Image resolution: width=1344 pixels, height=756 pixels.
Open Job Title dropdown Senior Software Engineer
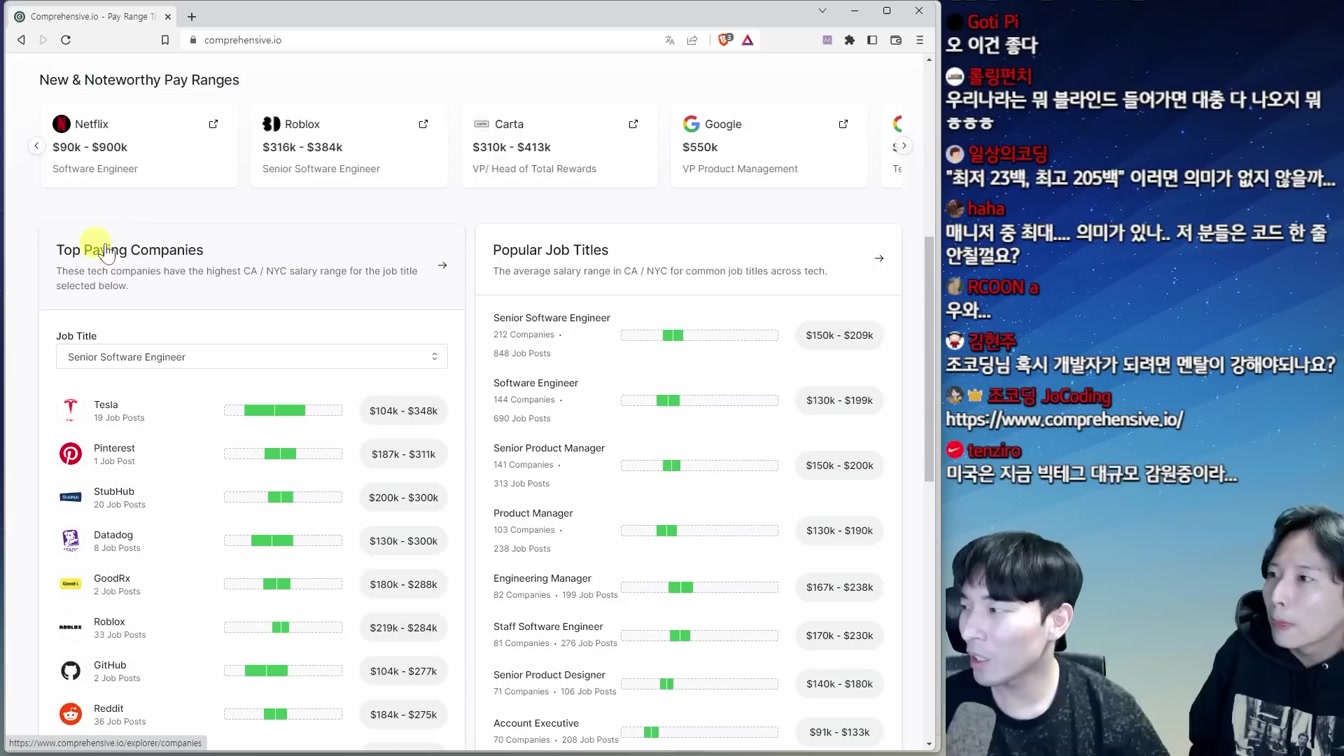pos(252,357)
